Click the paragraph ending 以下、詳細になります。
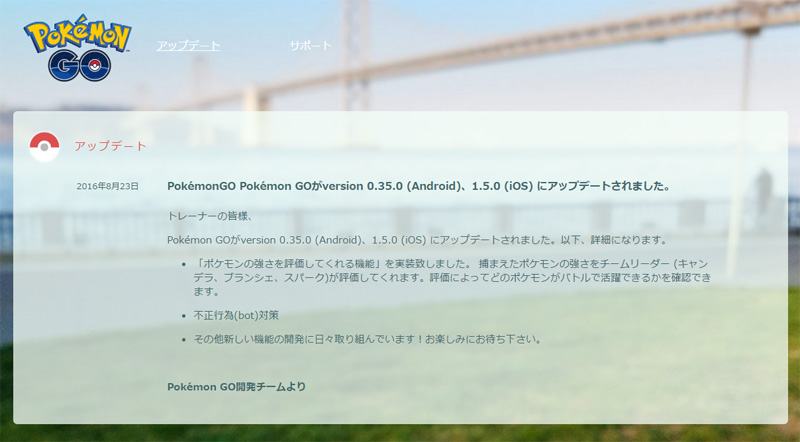 pyautogui.click(x=417, y=240)
